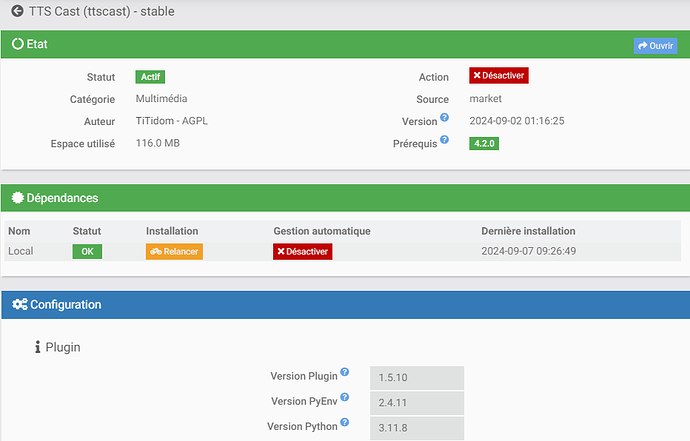Click the Dernière installation column header
This screenshot has height=441, width=690.
point(528,231)
